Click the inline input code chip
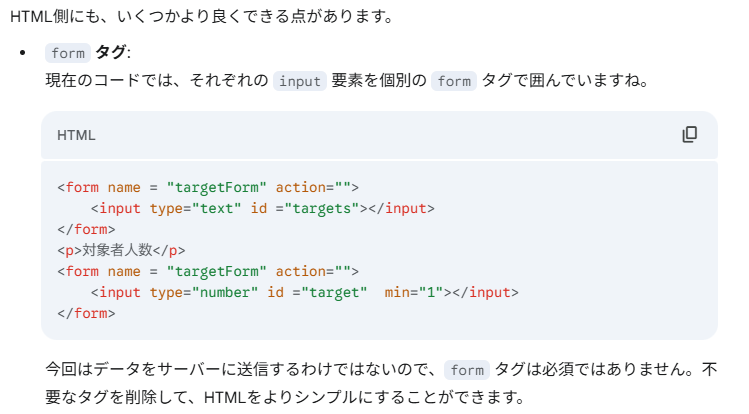This screenshot has height=414, width=749. 299,81
